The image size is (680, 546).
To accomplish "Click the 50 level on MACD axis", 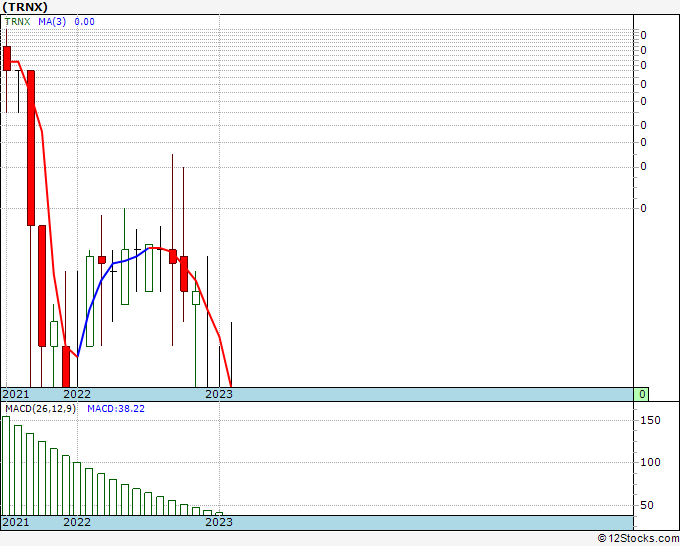I will (649, 505).
